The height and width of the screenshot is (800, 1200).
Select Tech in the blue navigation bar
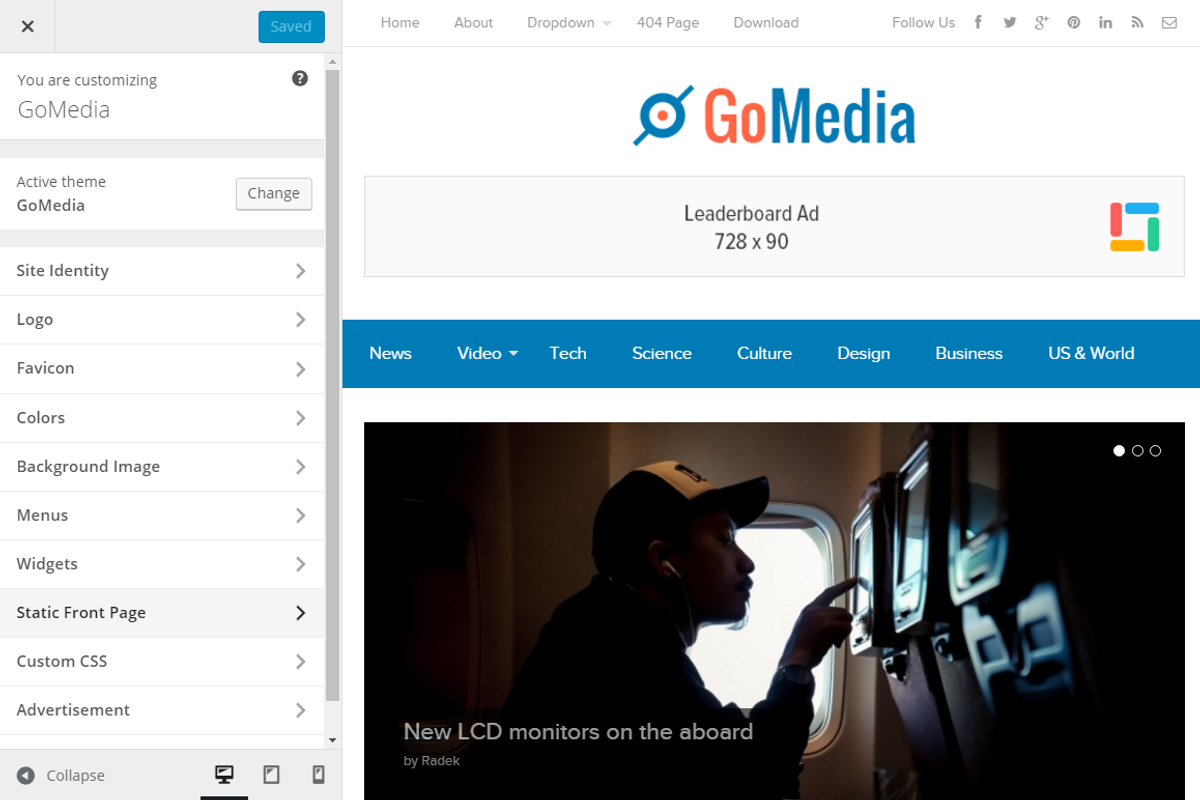click(568, 353)
